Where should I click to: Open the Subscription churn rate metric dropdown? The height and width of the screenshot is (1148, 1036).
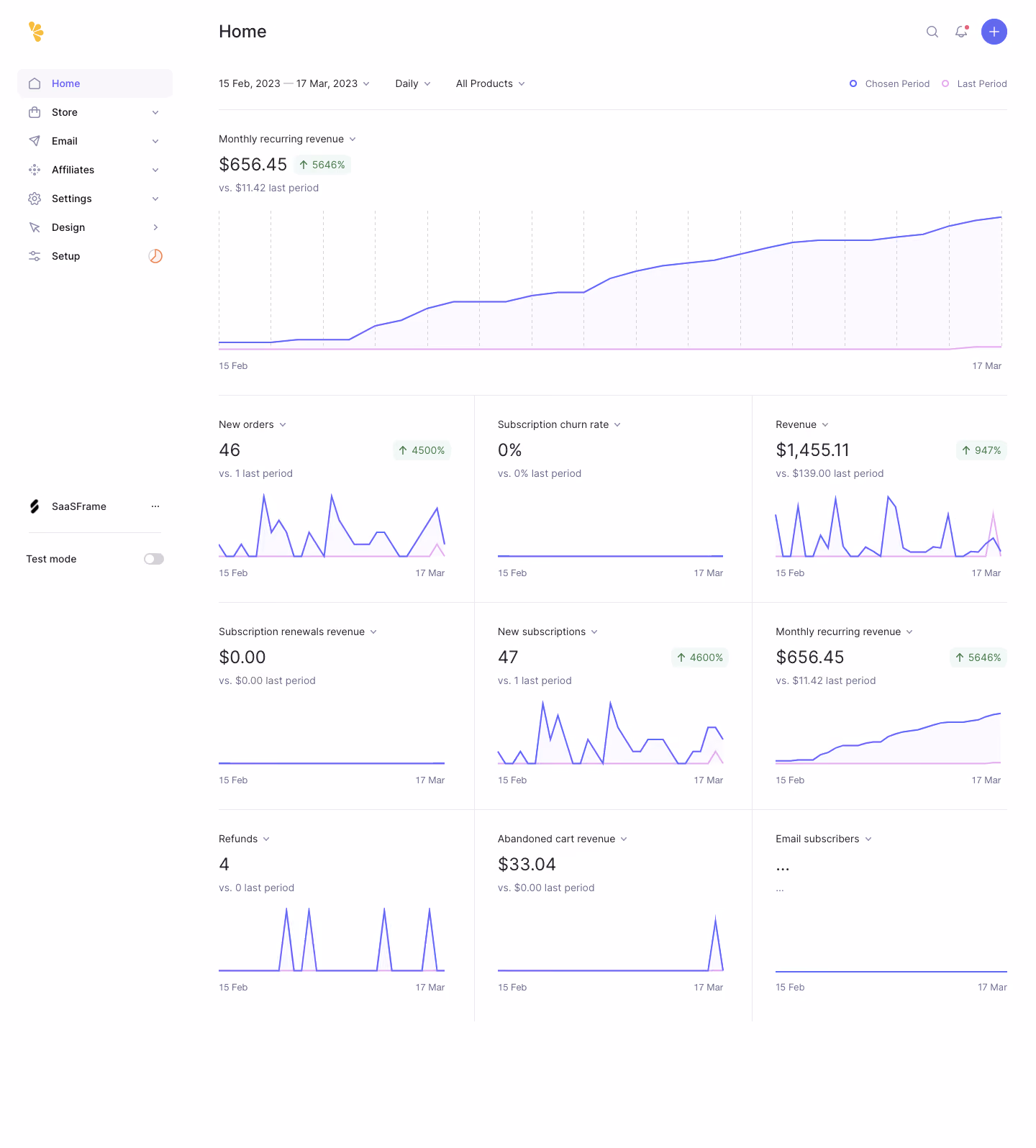click(560, 424)
